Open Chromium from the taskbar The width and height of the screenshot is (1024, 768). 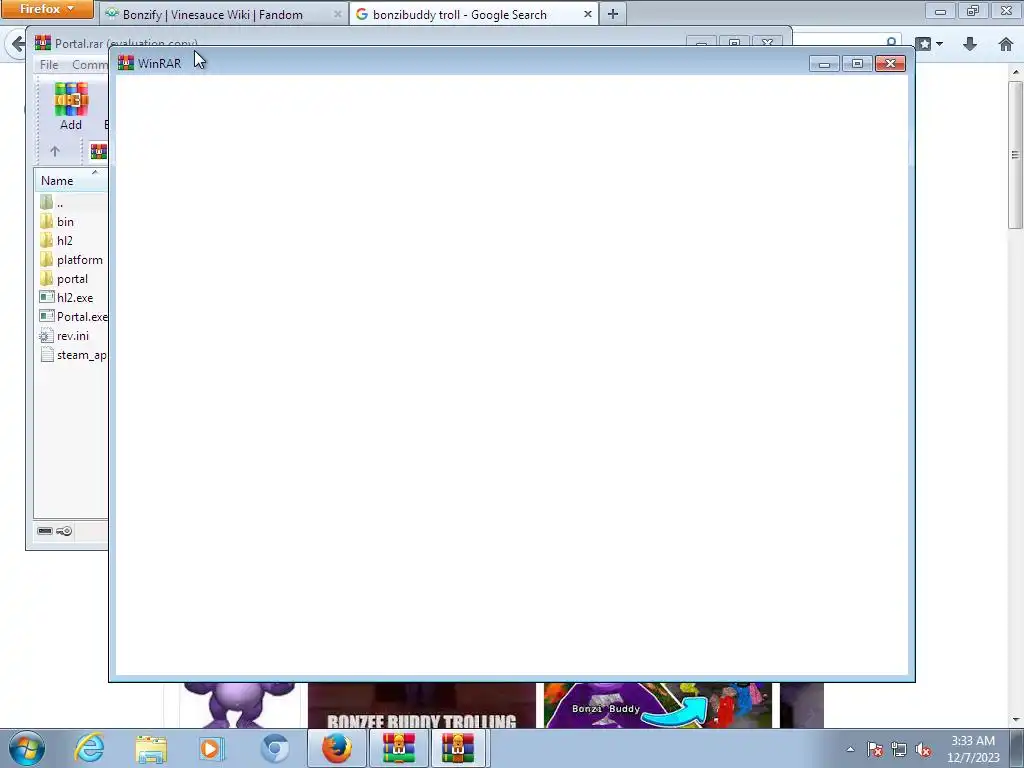click(x=274, y=748)
